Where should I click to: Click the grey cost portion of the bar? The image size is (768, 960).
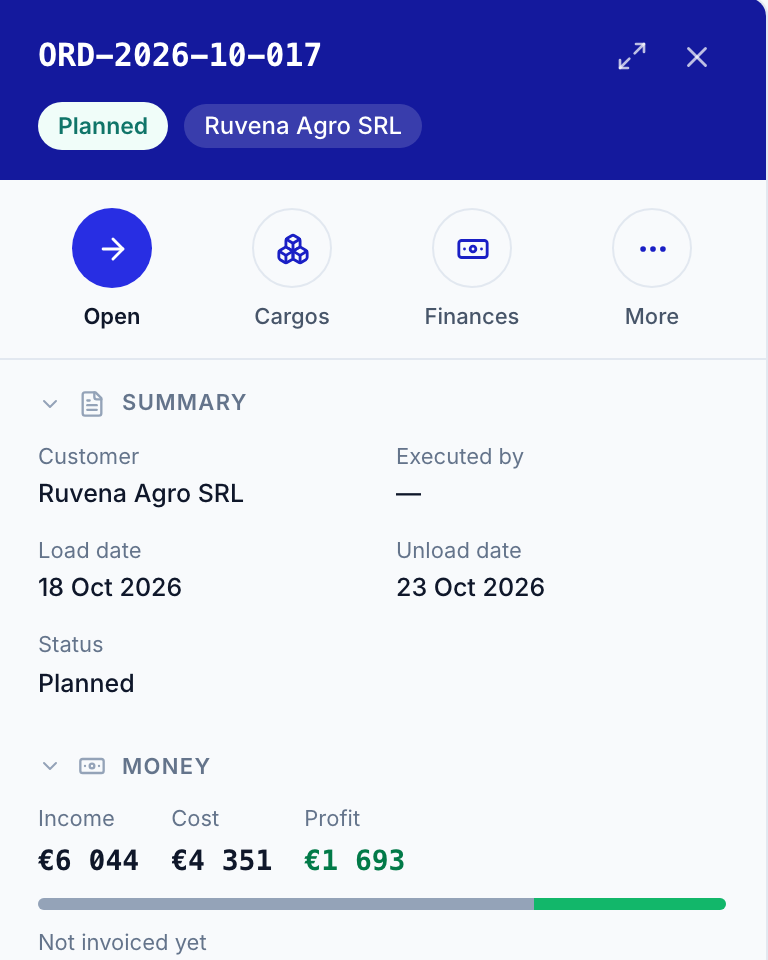(286, 904)
